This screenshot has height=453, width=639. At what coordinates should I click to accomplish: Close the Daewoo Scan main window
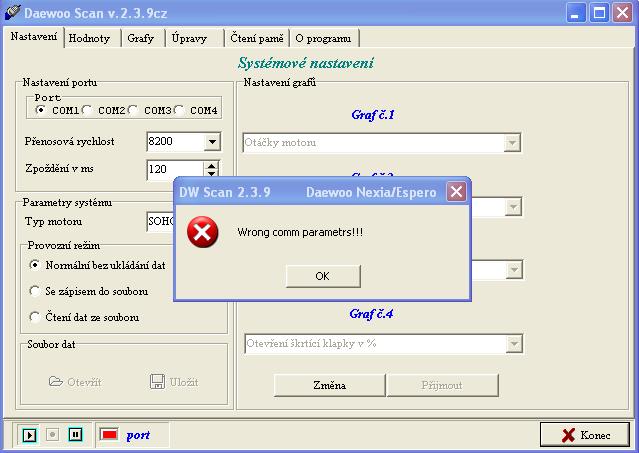click(622, 13)
